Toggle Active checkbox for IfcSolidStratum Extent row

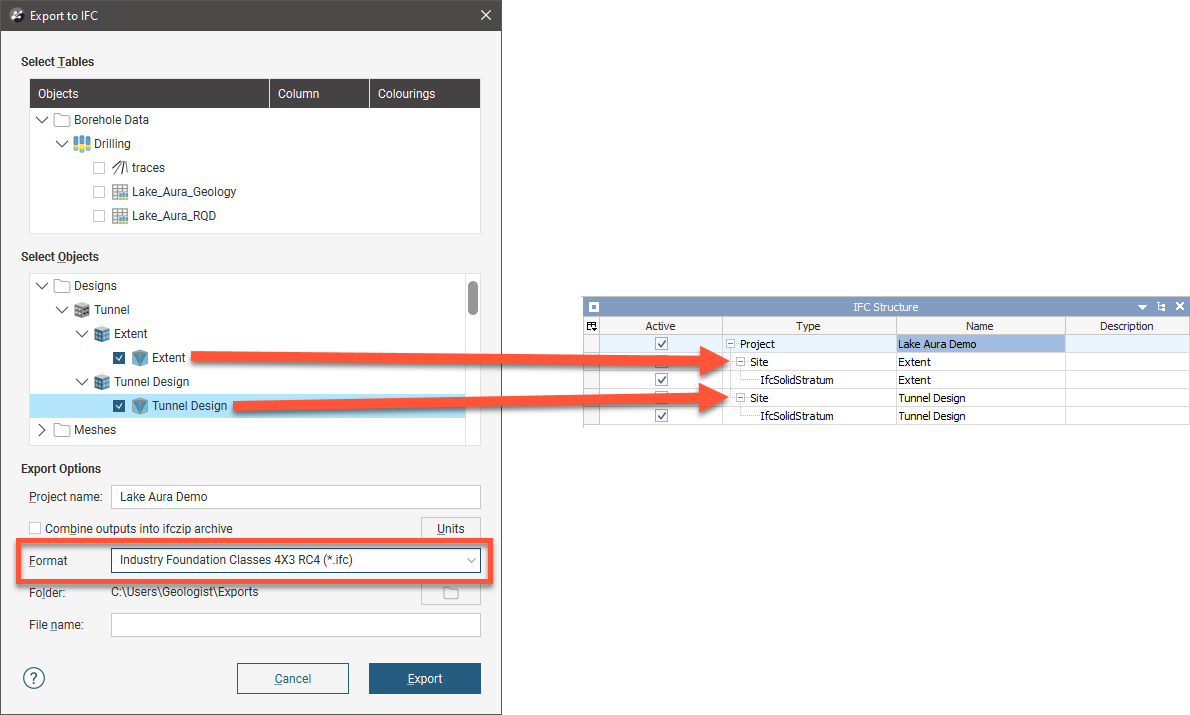pyautogui.click(x=661, y=380)
